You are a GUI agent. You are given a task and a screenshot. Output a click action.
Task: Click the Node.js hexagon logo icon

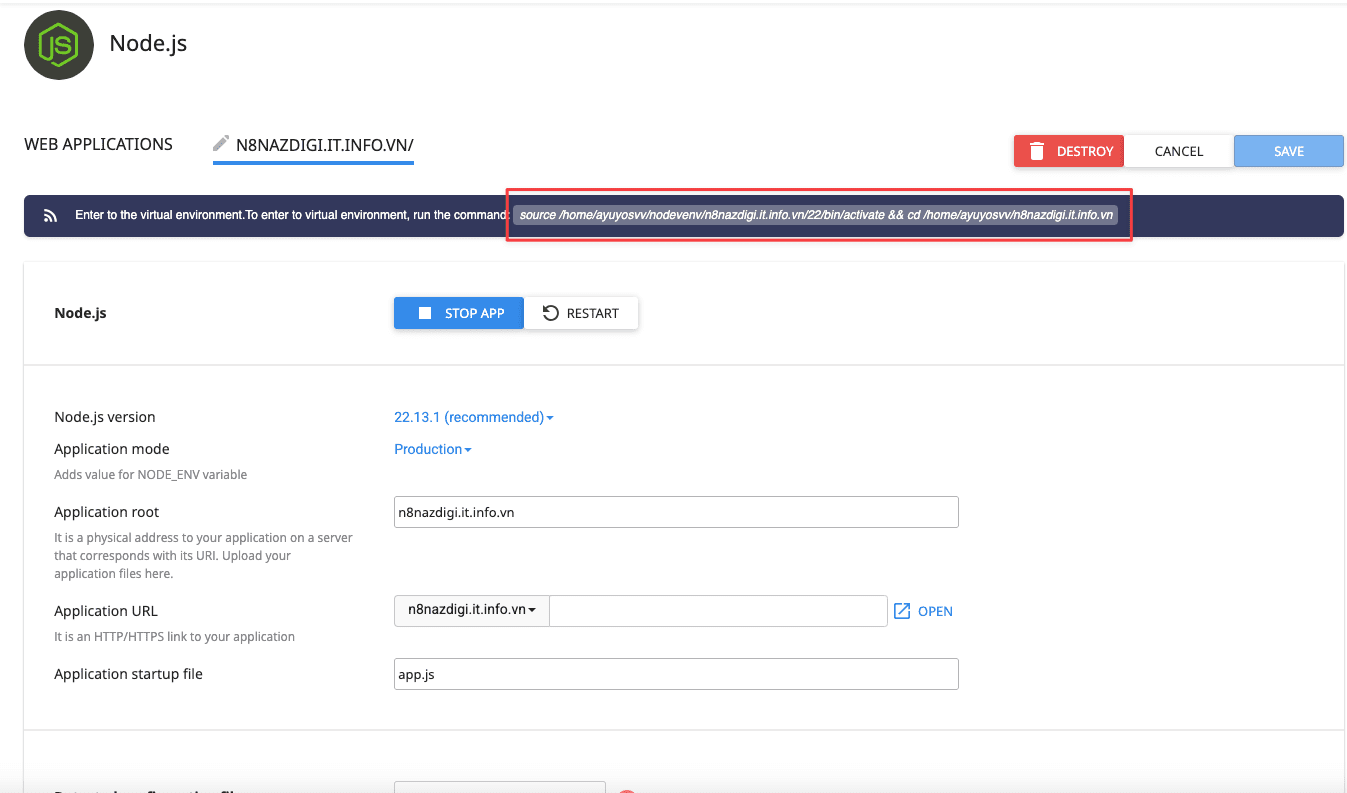click(58, 44)
